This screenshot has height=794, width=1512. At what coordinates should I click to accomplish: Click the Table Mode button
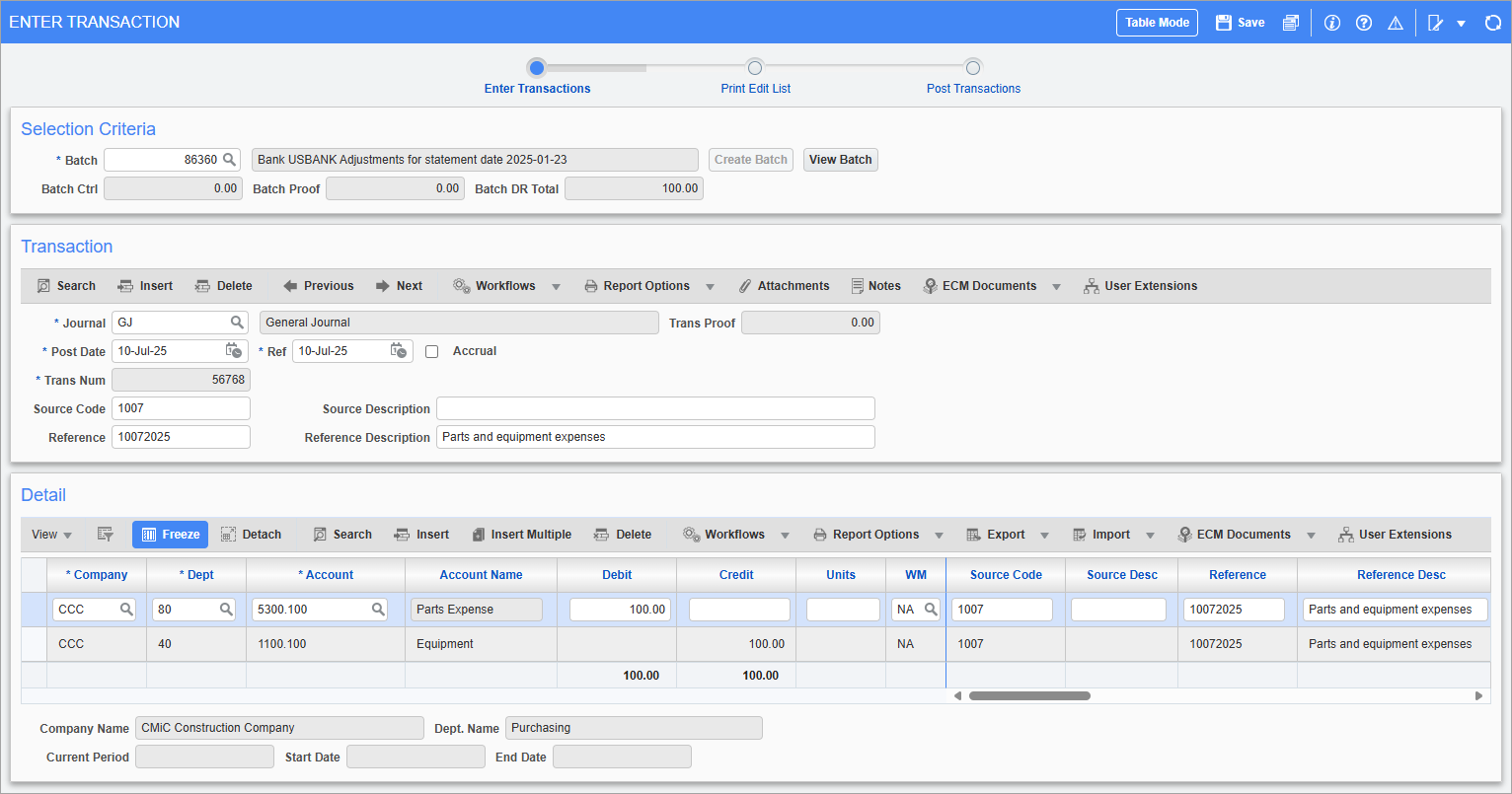[1157, 23]
